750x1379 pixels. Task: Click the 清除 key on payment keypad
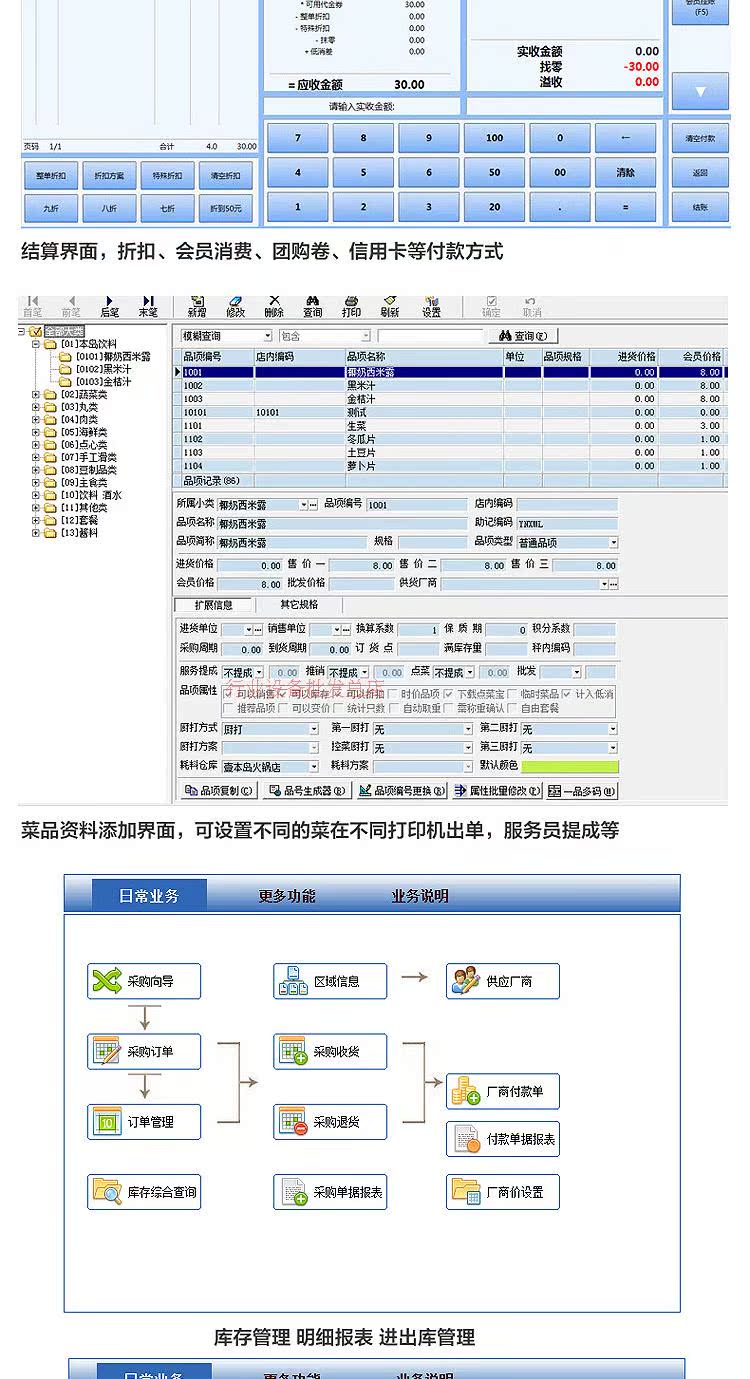(626, 172)
